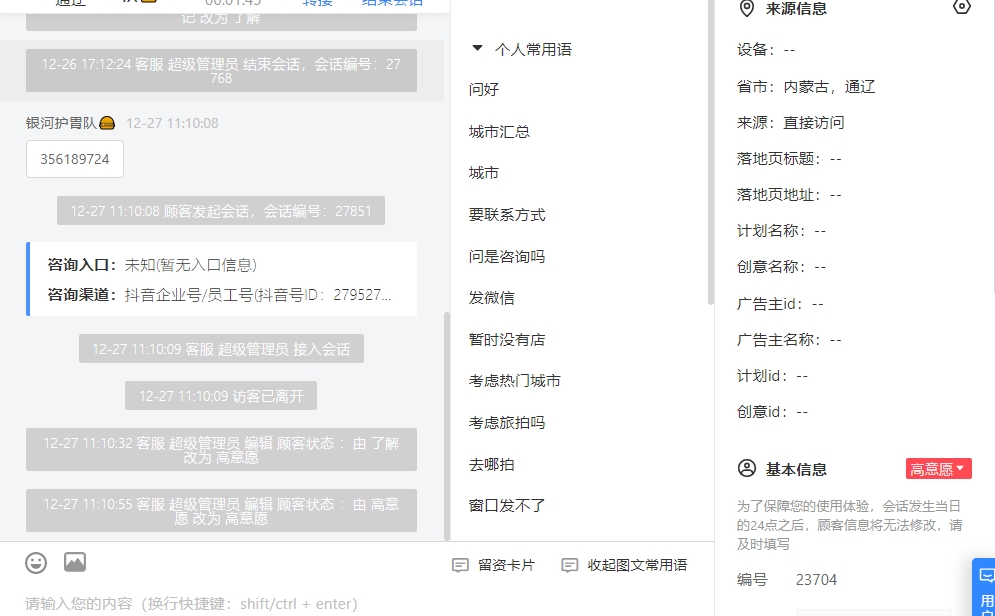Screen dimensions: 995x616
Task: Select the 问好 quick phrase
Action: click(x=484, y=89)
